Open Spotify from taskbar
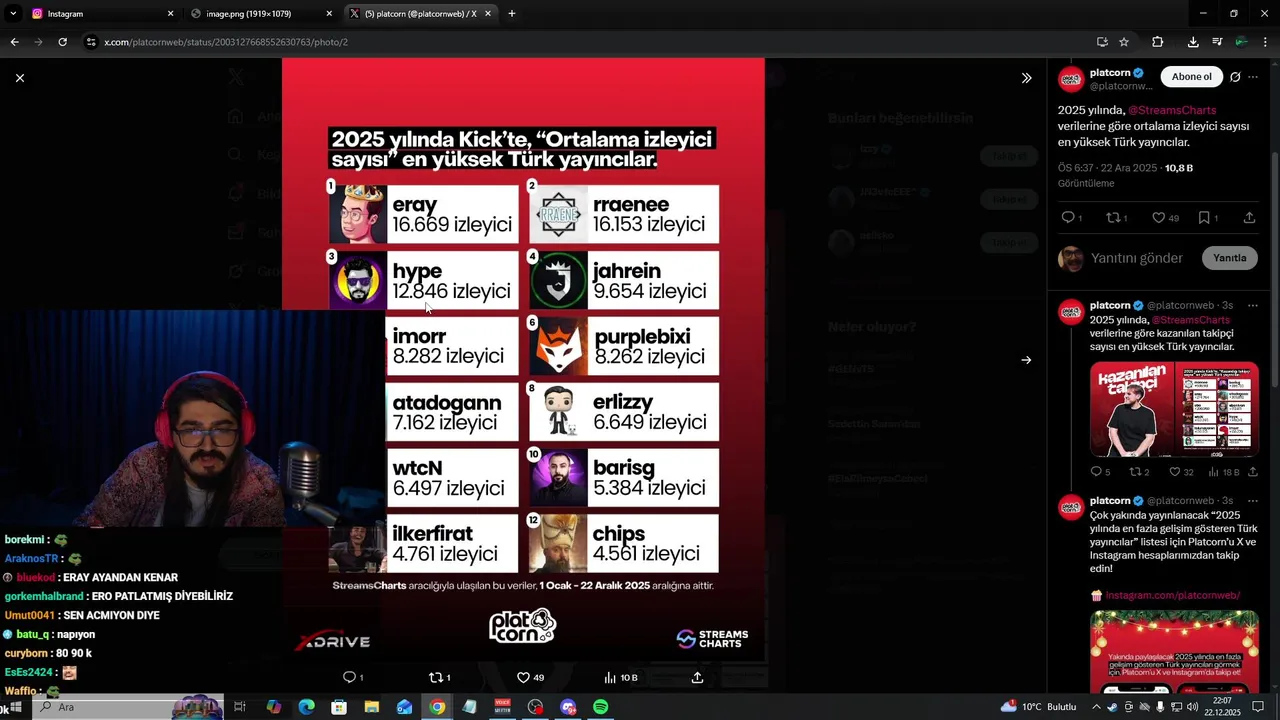The width and height of the screenshot is (1280, 720). click(x=600, y=707)
